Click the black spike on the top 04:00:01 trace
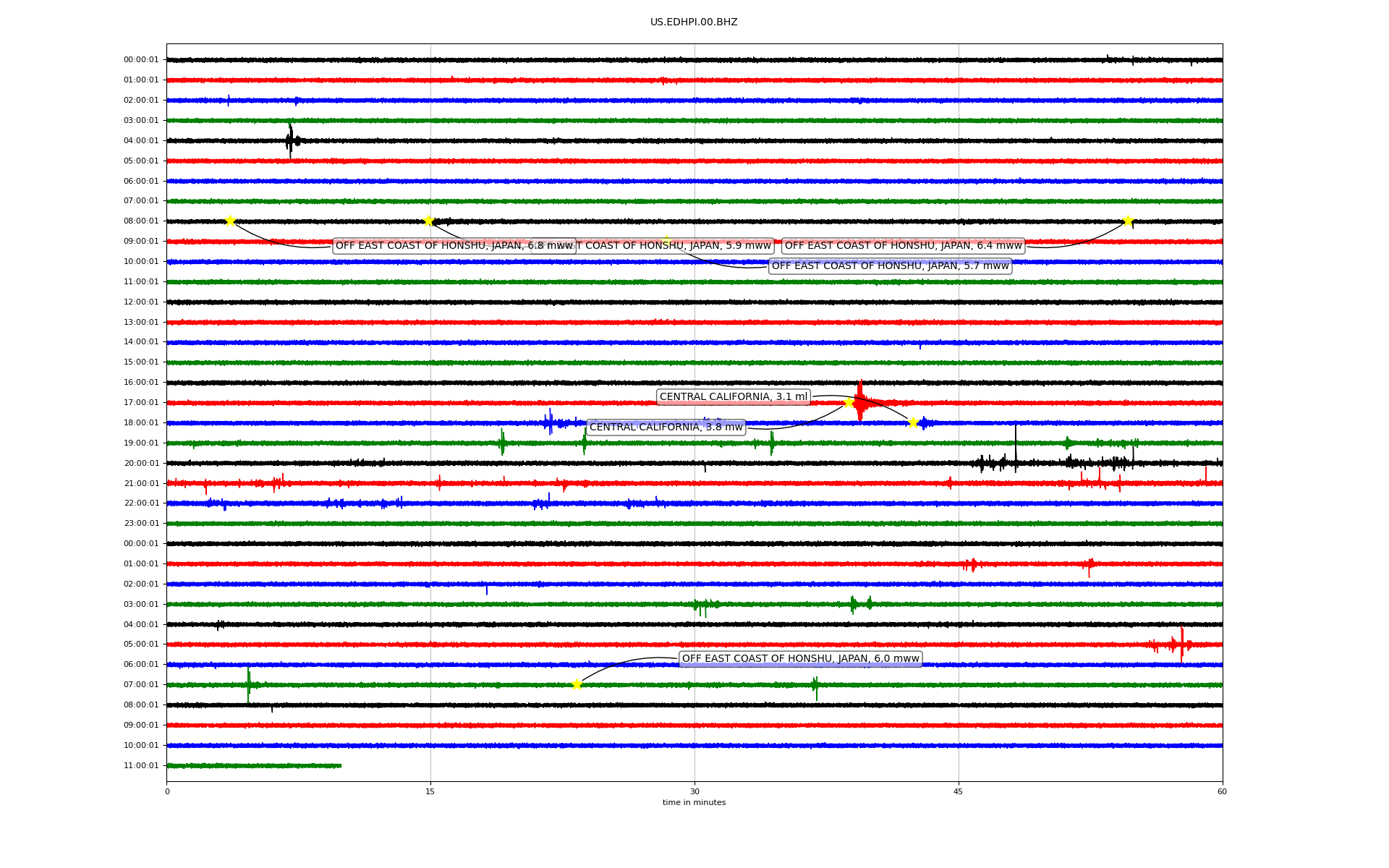This screenshot has height=868, width=1389. pyautogui.click(x=290, y=140)
